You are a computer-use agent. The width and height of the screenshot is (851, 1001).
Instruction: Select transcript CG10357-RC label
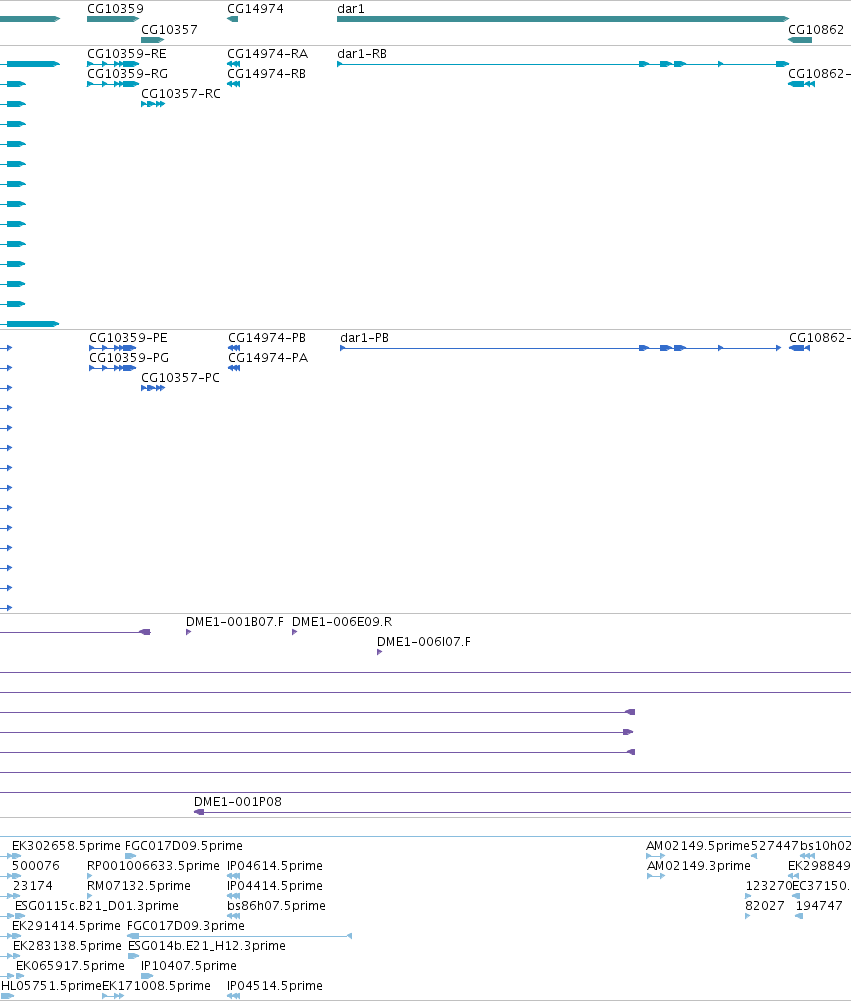click(x=181, y=94)
